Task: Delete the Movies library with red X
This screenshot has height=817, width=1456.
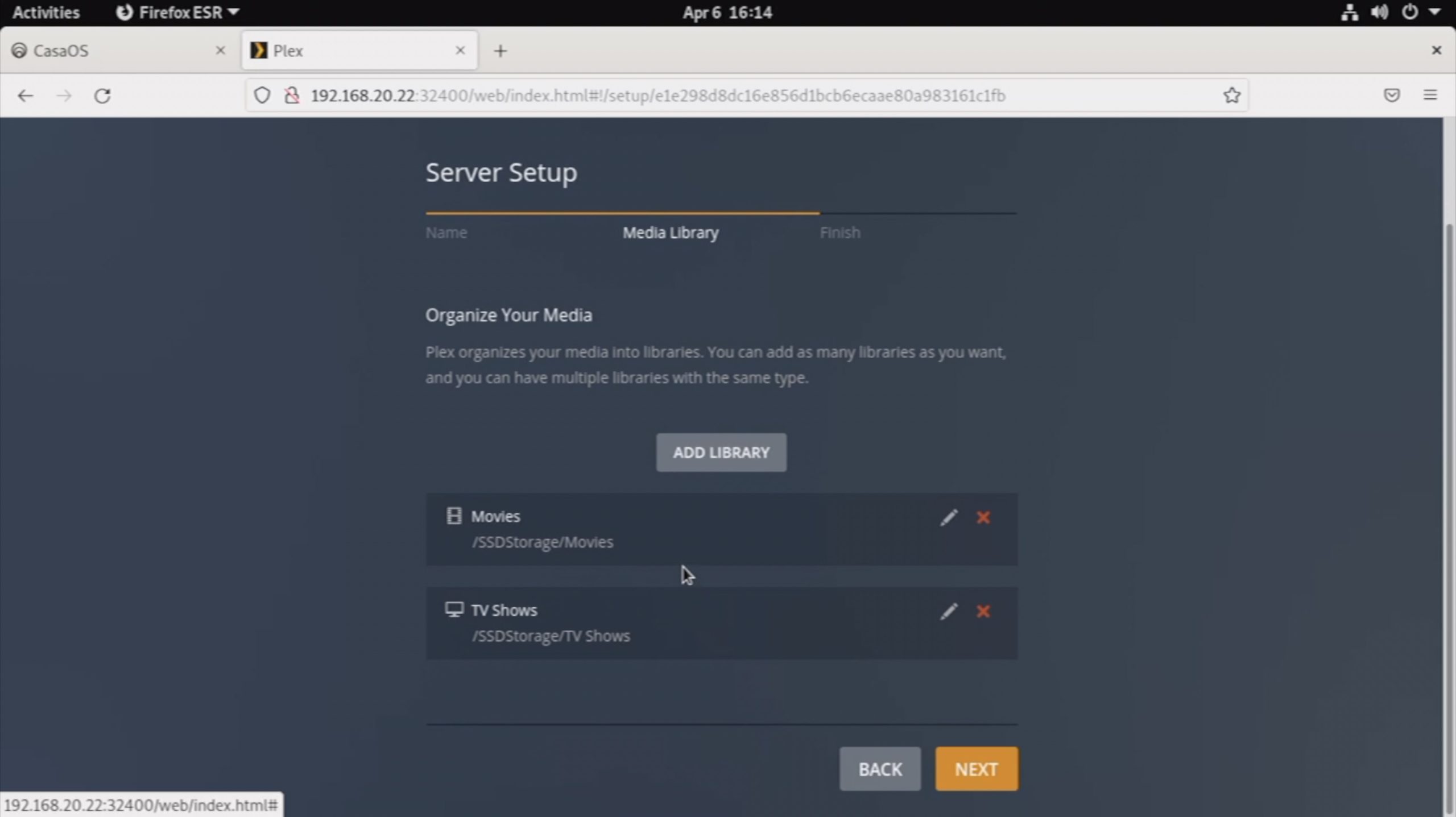Action: [x=983, y=517]
